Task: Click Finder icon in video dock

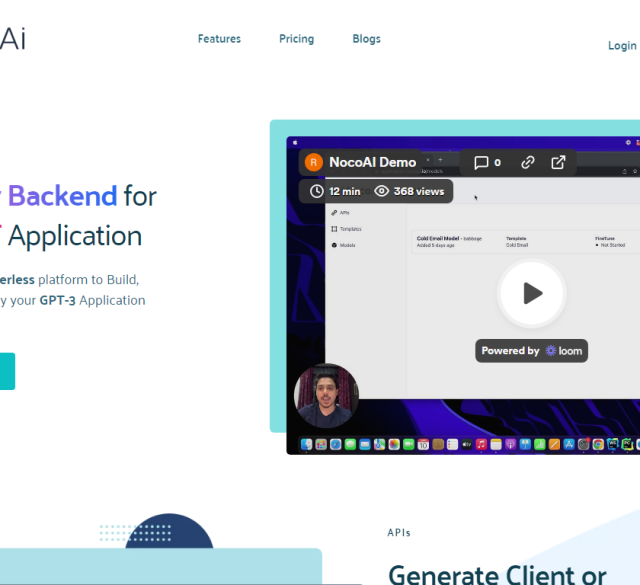Action: [307, 445]
